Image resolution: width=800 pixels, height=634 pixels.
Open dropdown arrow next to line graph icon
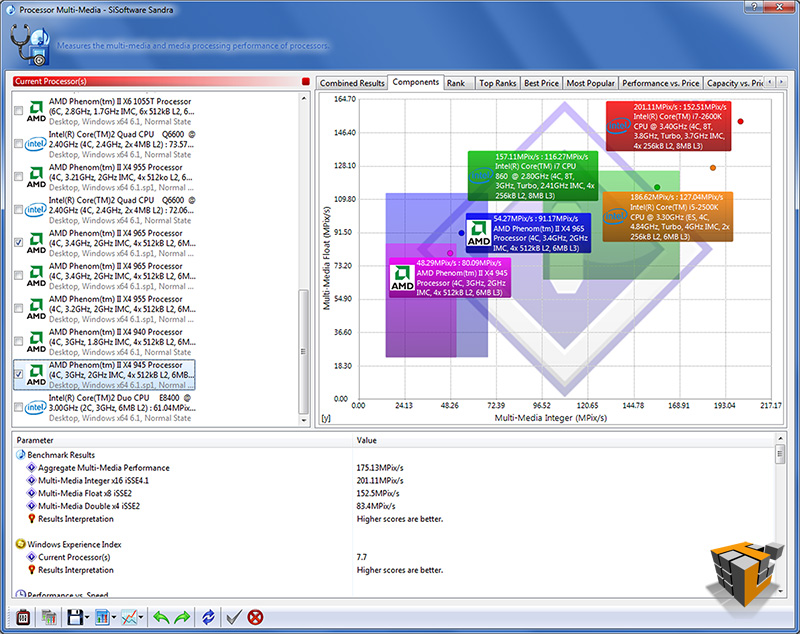pos(140,618)
